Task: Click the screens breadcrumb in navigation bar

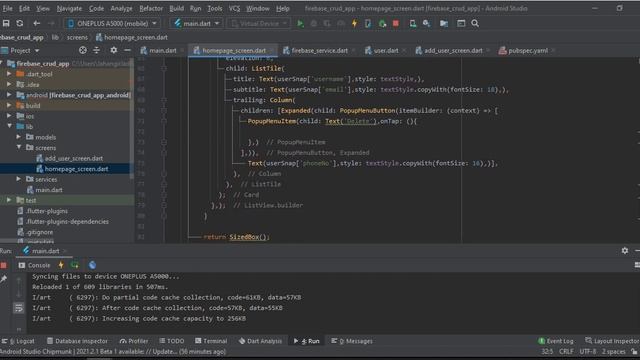Action: [77, 37]
